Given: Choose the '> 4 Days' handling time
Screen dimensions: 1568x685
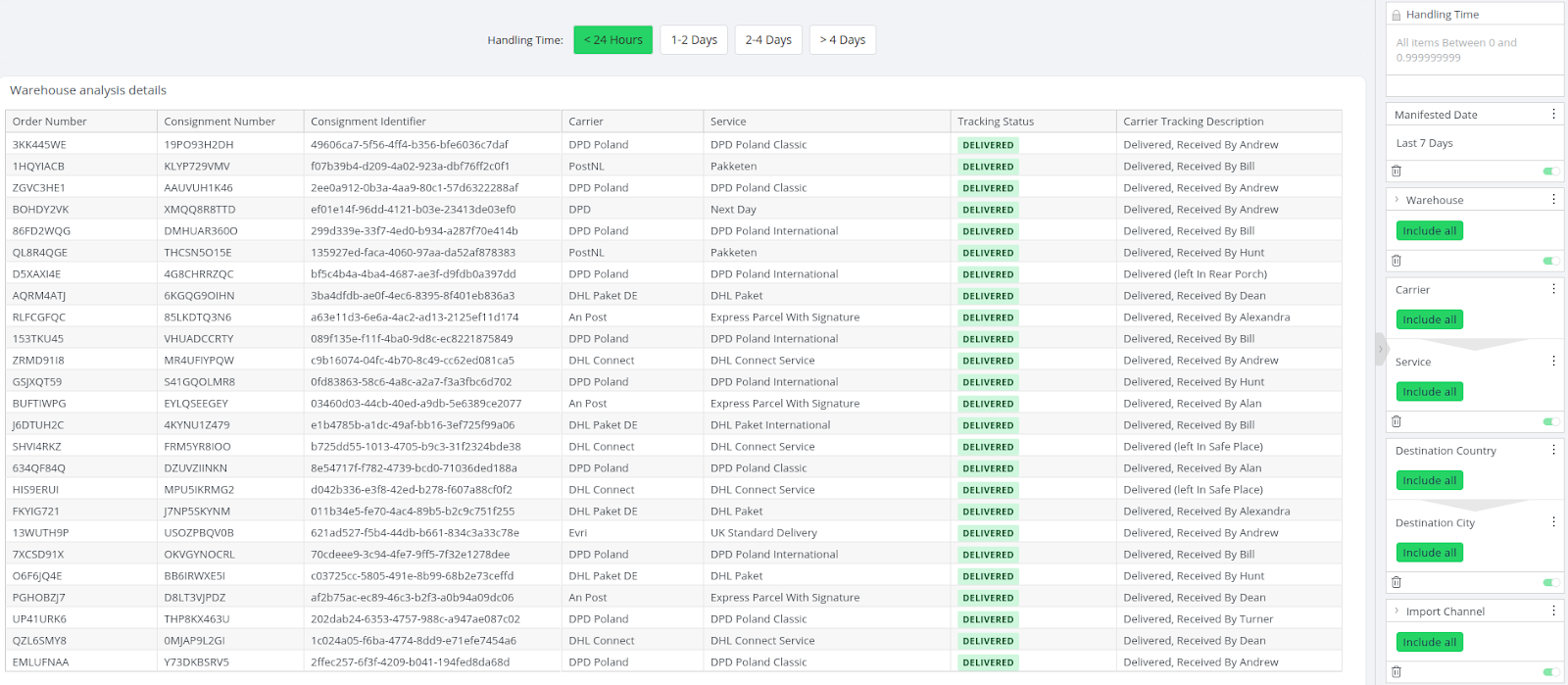Looking at the screenshot, I should [843, 40].
